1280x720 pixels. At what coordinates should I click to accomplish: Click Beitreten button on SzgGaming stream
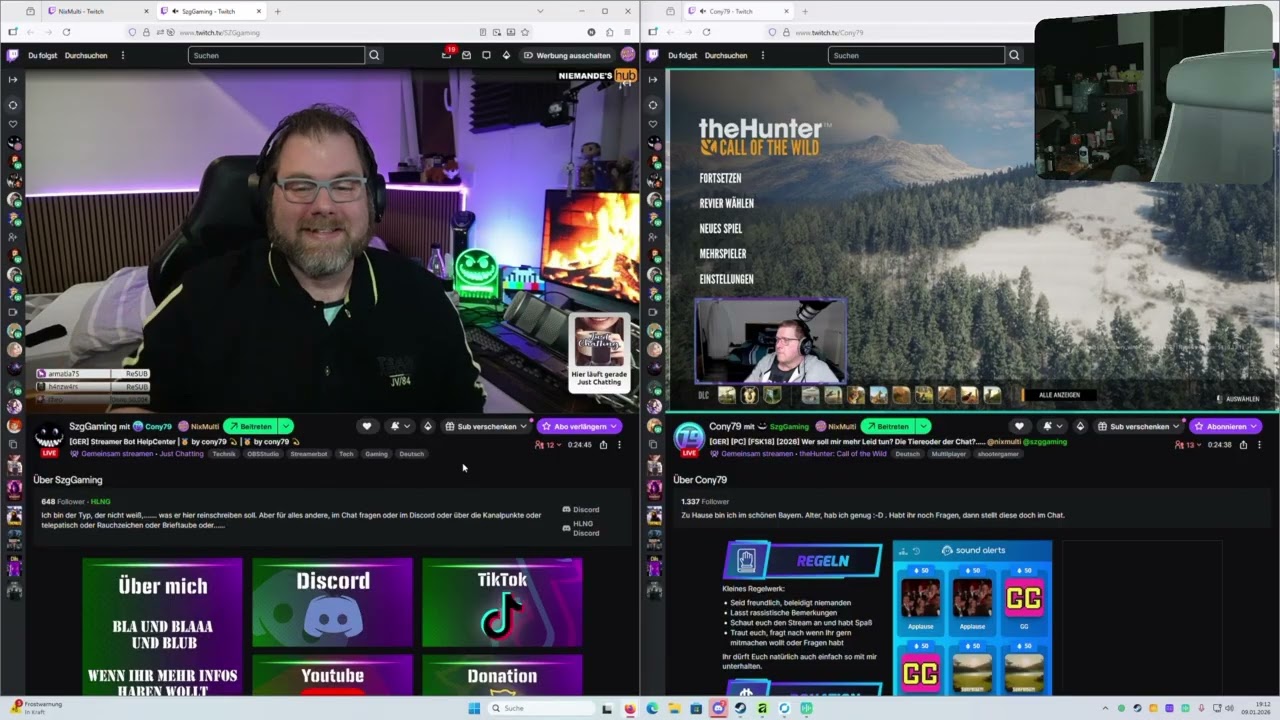pyautogui.click(x=250, y=426)
